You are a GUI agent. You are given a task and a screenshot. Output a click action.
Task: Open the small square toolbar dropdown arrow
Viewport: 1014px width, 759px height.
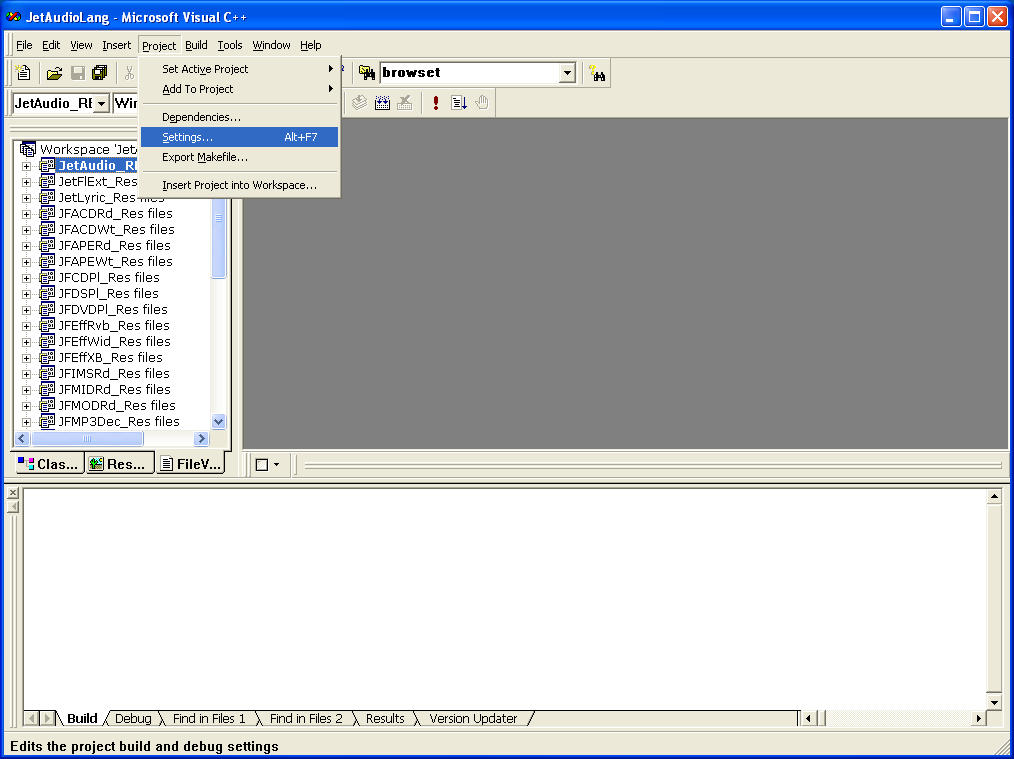[x=277, y=465]
